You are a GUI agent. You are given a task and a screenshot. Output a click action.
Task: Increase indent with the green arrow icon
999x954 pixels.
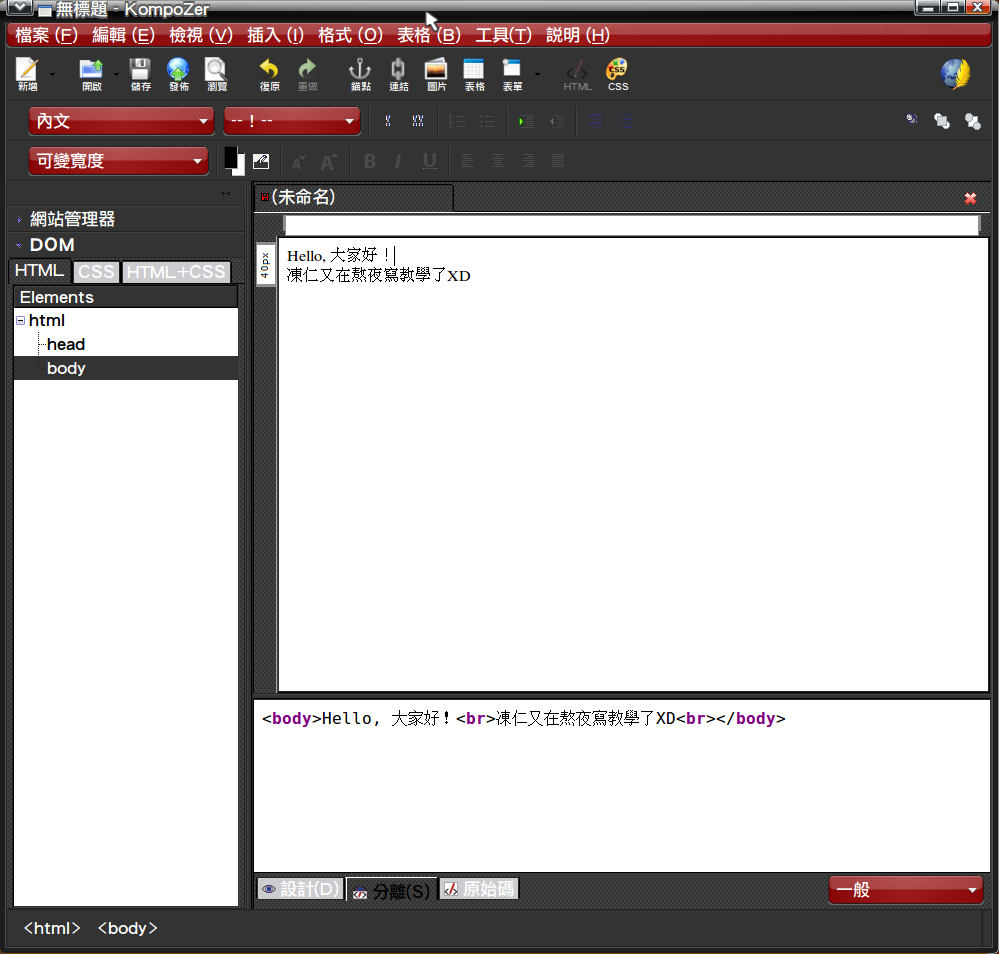pos(526,121)
